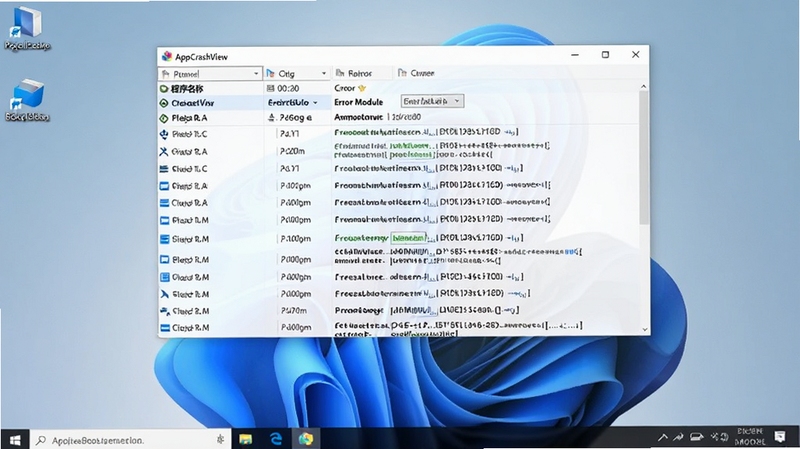Click the Error Module label
This screenshot has height=449, width=800.
[358, 102]
